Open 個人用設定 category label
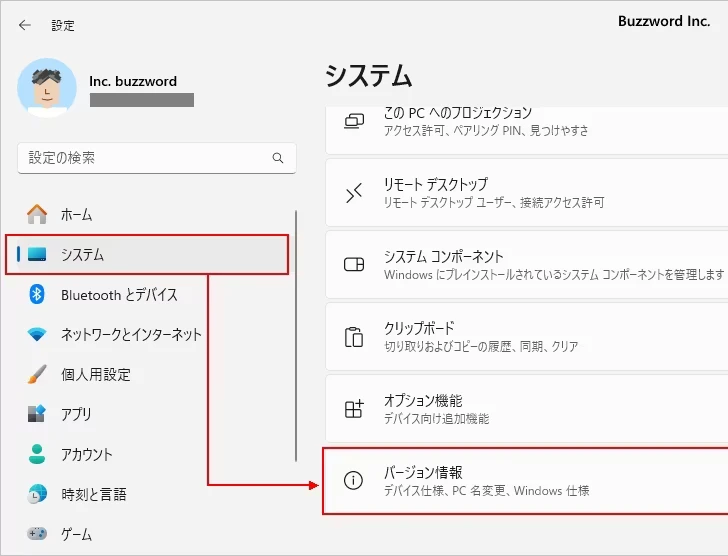728x556 pixels. pyautogui.click(x=96, y=375)
